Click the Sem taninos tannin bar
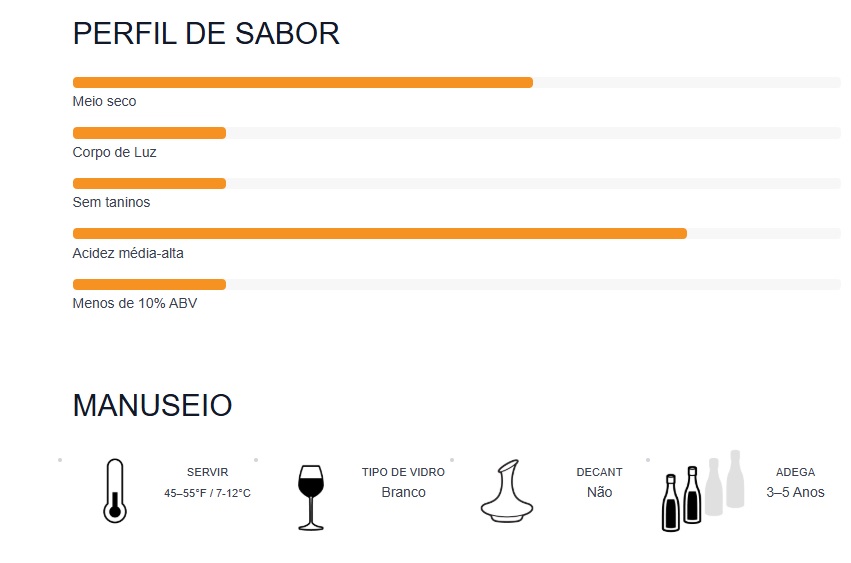This screenshot has width=851, height=563. point(456,184)
